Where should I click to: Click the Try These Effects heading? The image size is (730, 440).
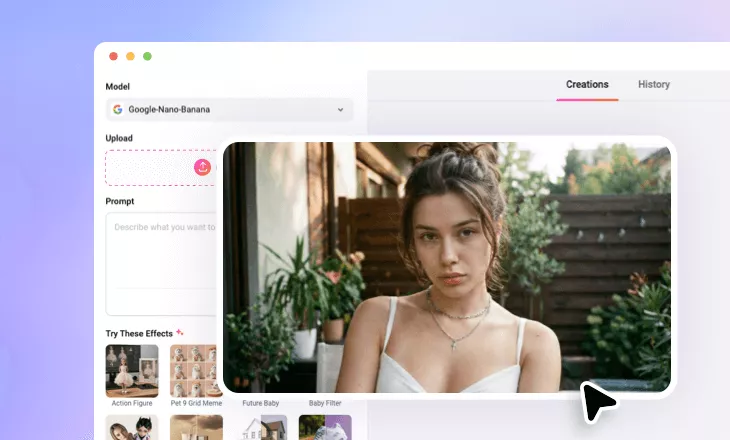click(x=139, y=333)
